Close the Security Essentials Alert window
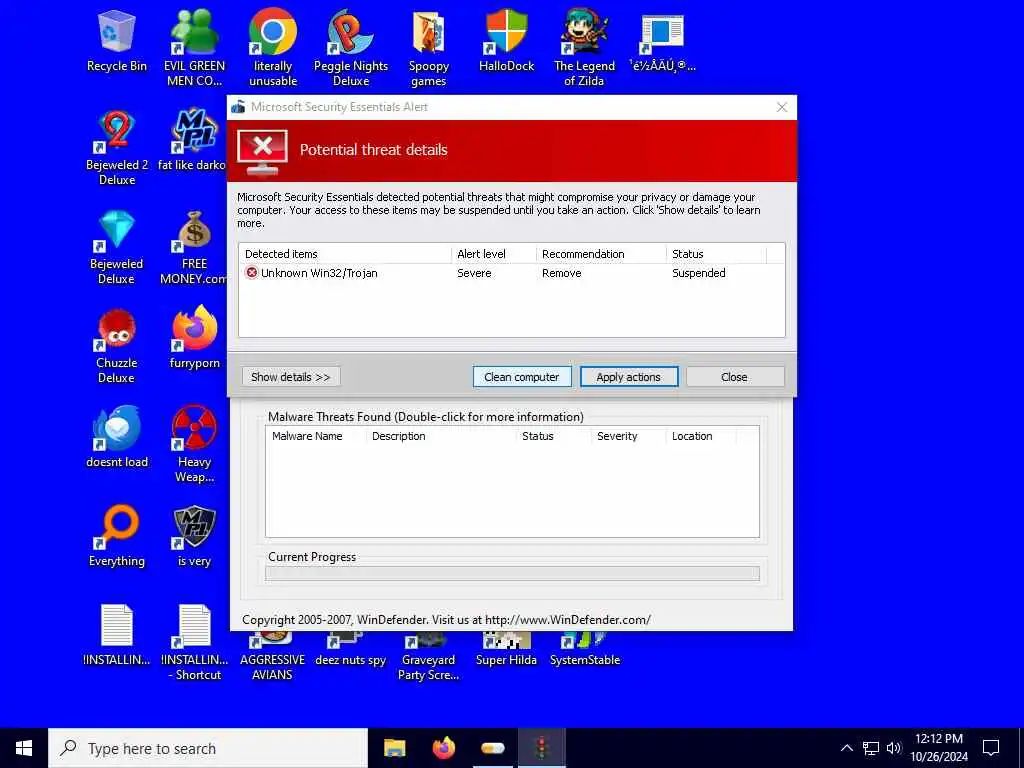 [782, 107]
